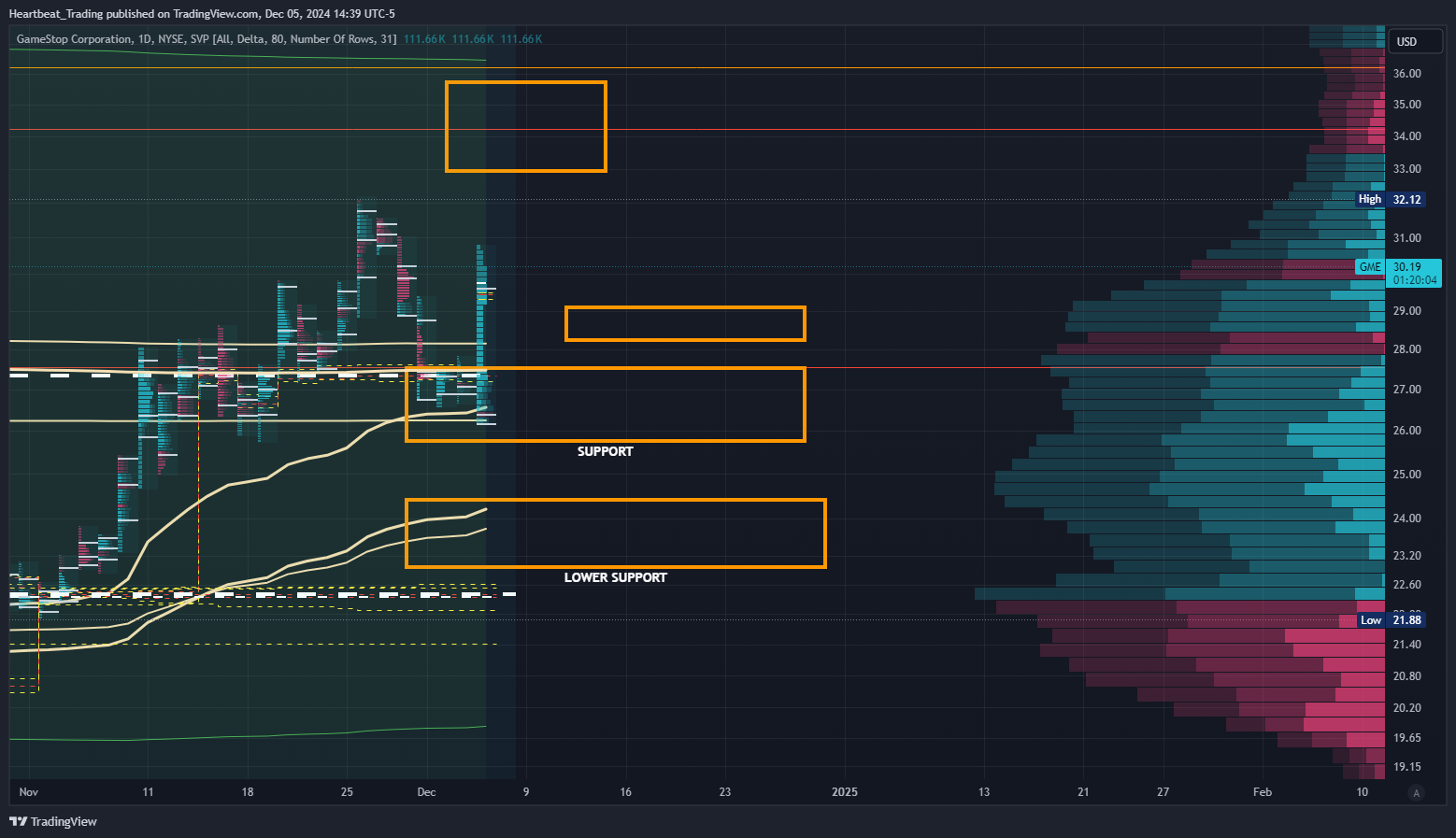Click the Dec date on time axis
The width and height of the screenshot is (1456, 838).
coord(426,792)
